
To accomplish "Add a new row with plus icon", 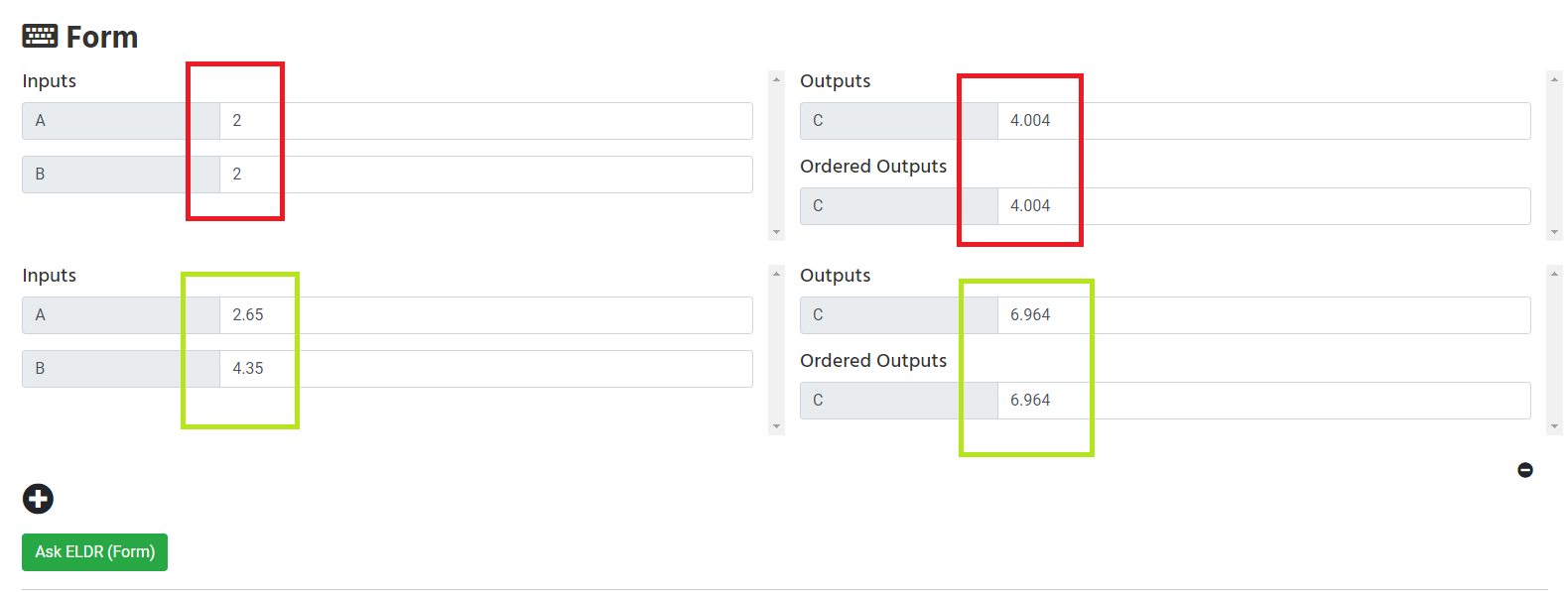I will coord(38,499).
